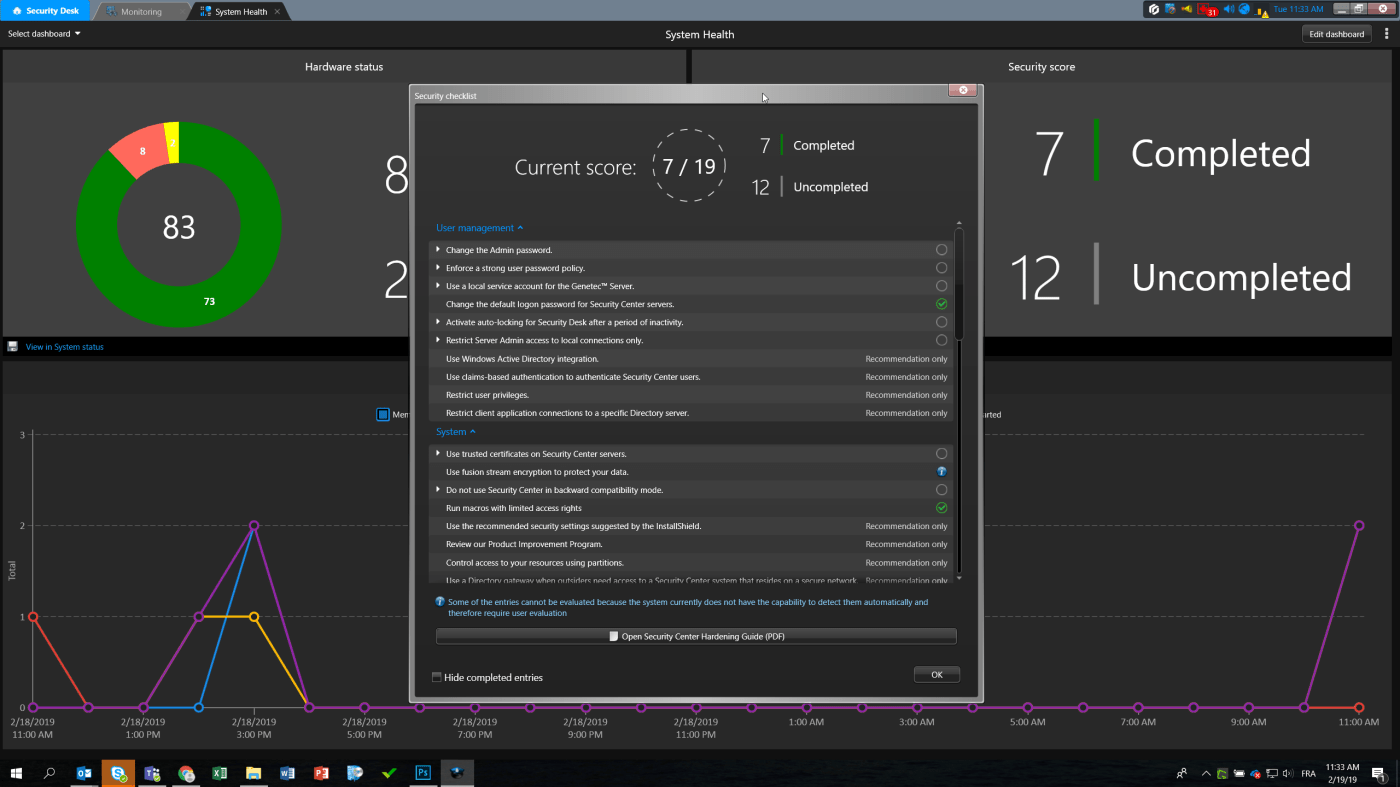Click the volume speaker icon in notification tray
1400x787 pixels.
pos(1229,9)
